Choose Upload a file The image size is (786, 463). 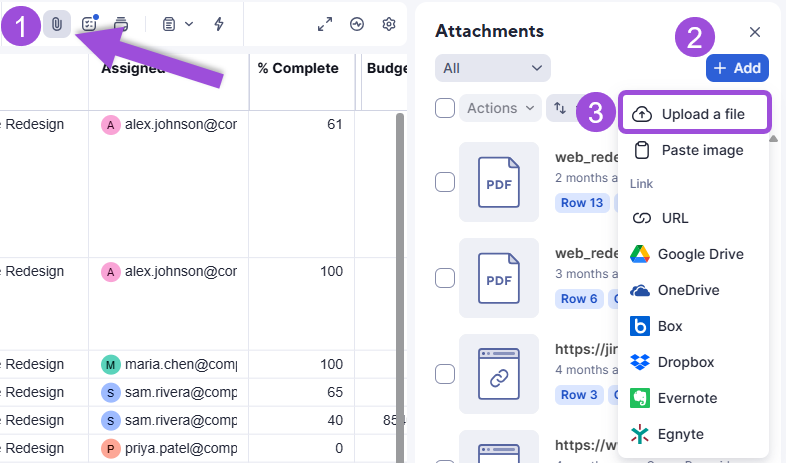694,114
